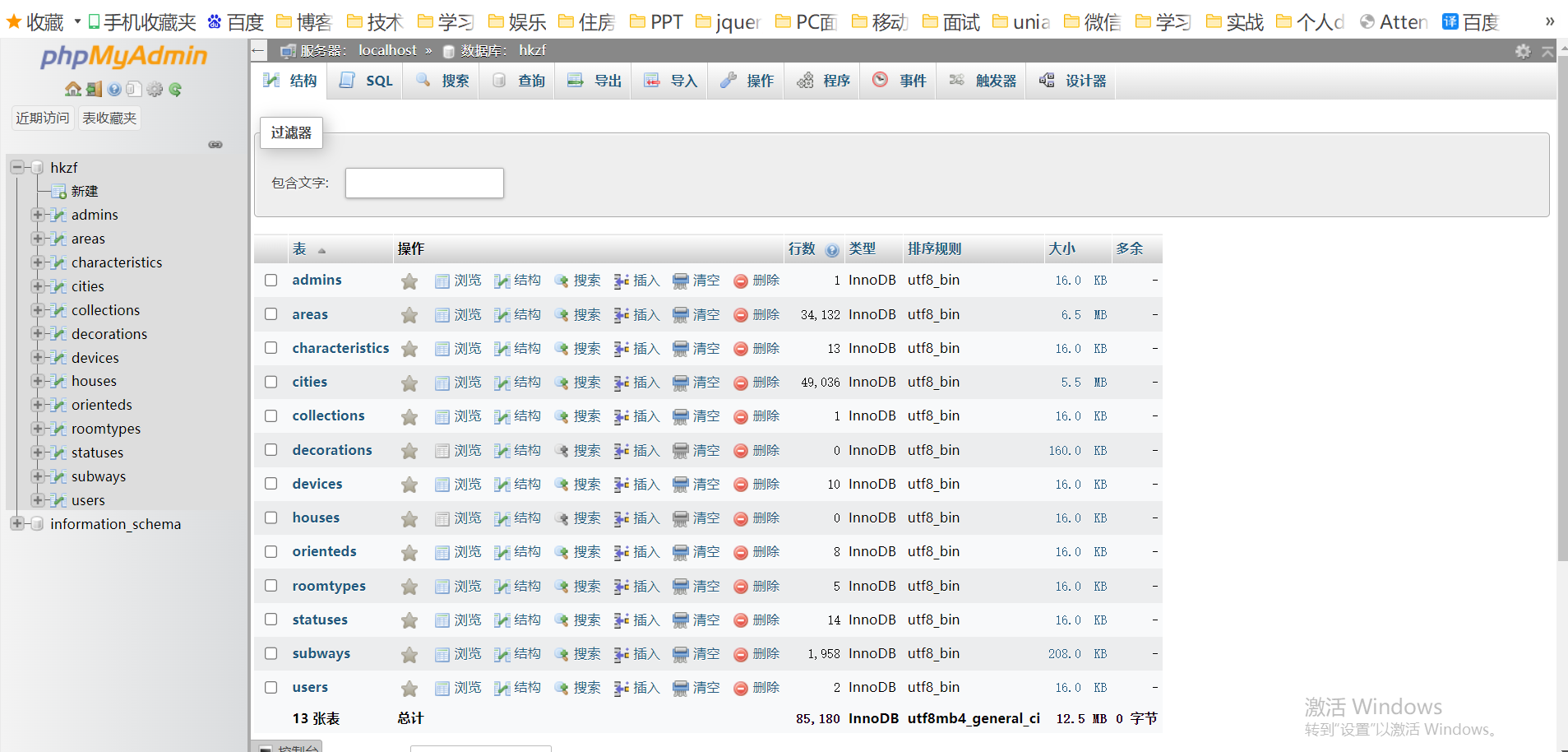Viewport: 1568px width, 752px height.
Task: Click browse icon in statuses row
Action: pos(442,620)
